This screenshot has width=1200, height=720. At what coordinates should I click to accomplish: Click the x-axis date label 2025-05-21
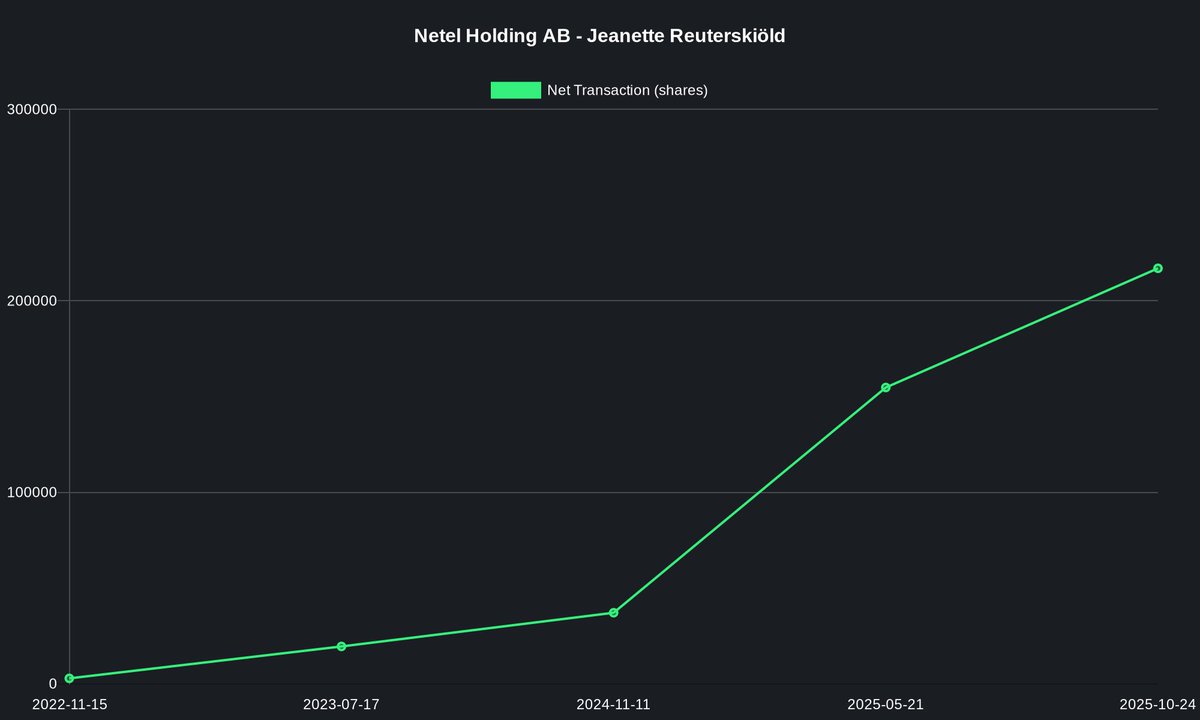tap(885, 704)
